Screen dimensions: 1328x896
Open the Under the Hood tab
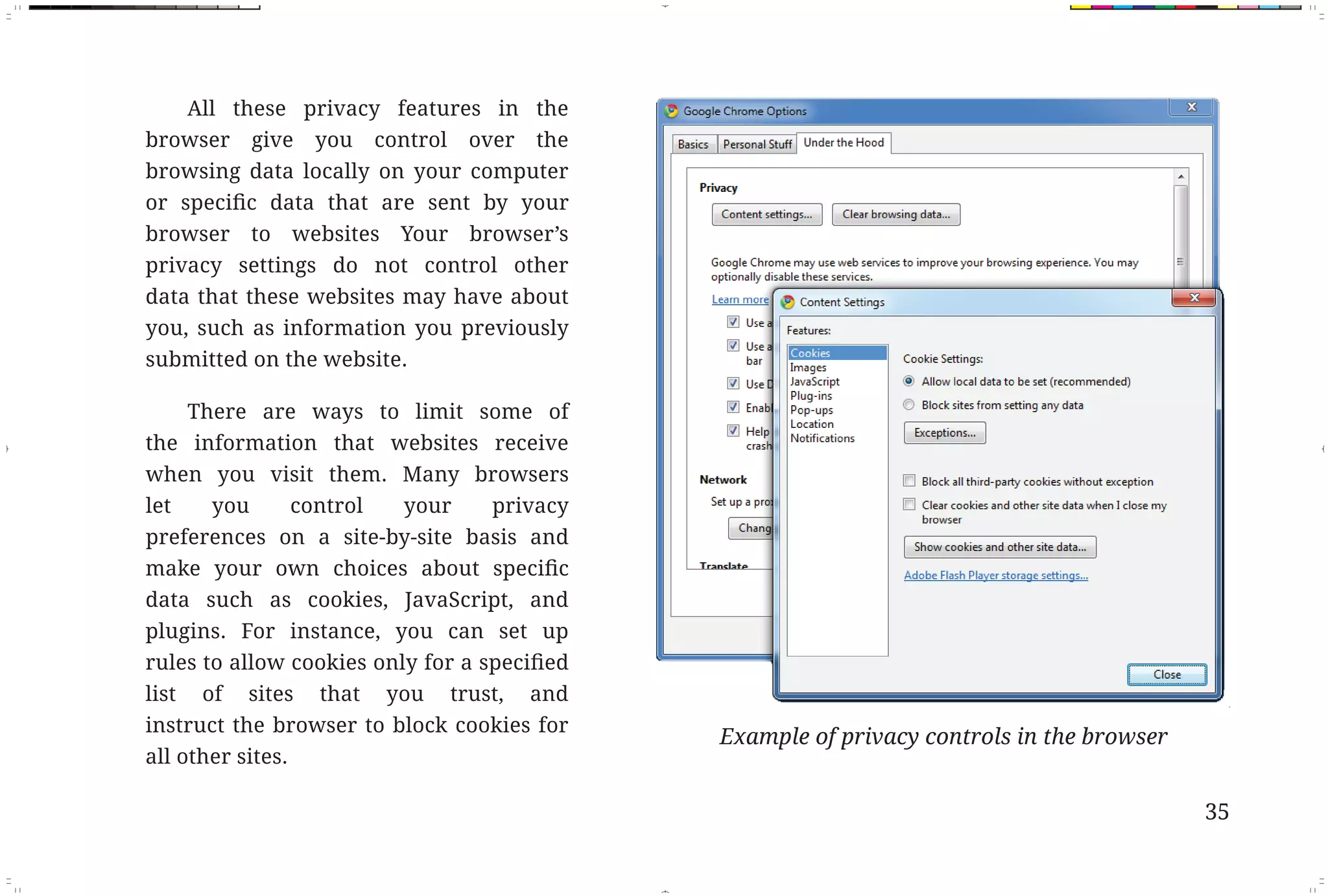[x=844, y=143]
